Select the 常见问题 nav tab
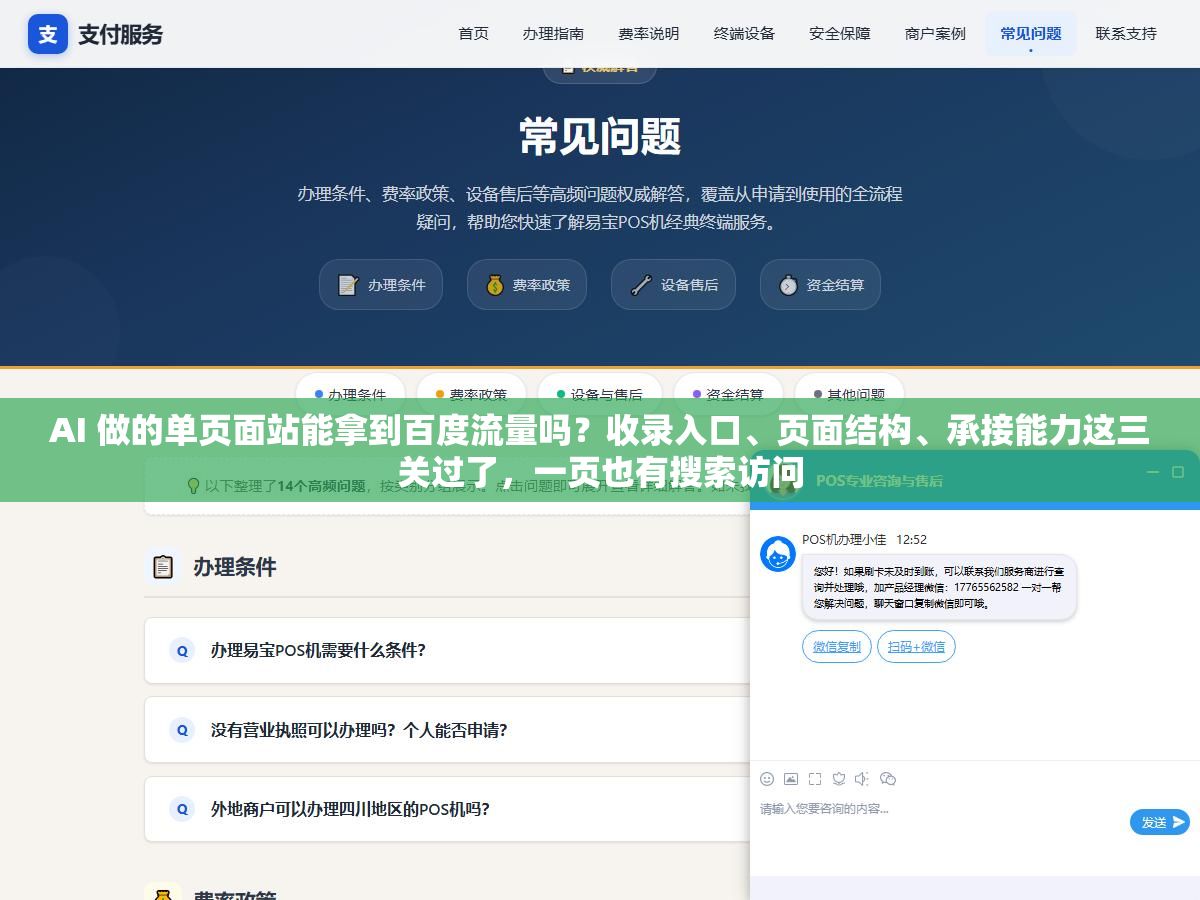1200x900 pixels. (x=1031, y=33)
